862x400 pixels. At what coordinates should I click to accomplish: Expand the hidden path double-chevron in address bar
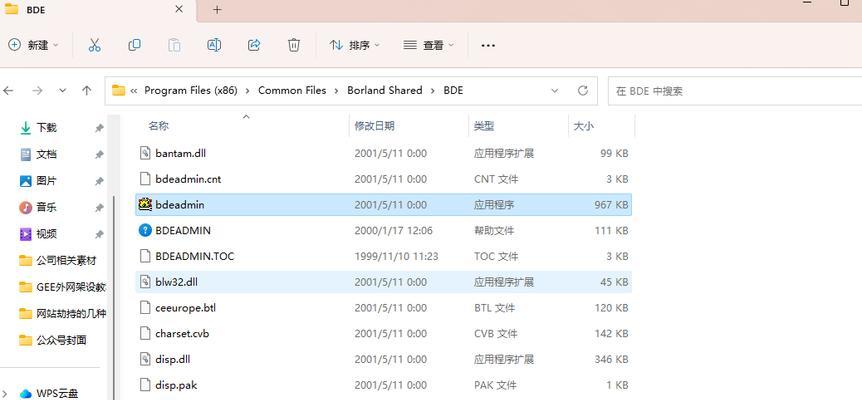point(134,91)
